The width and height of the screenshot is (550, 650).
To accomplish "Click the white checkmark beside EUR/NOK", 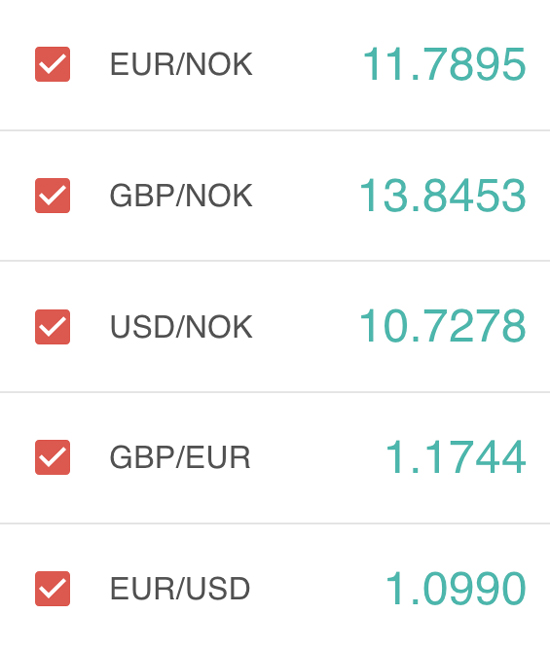I will pyautogui.click(x=52, y=64).
